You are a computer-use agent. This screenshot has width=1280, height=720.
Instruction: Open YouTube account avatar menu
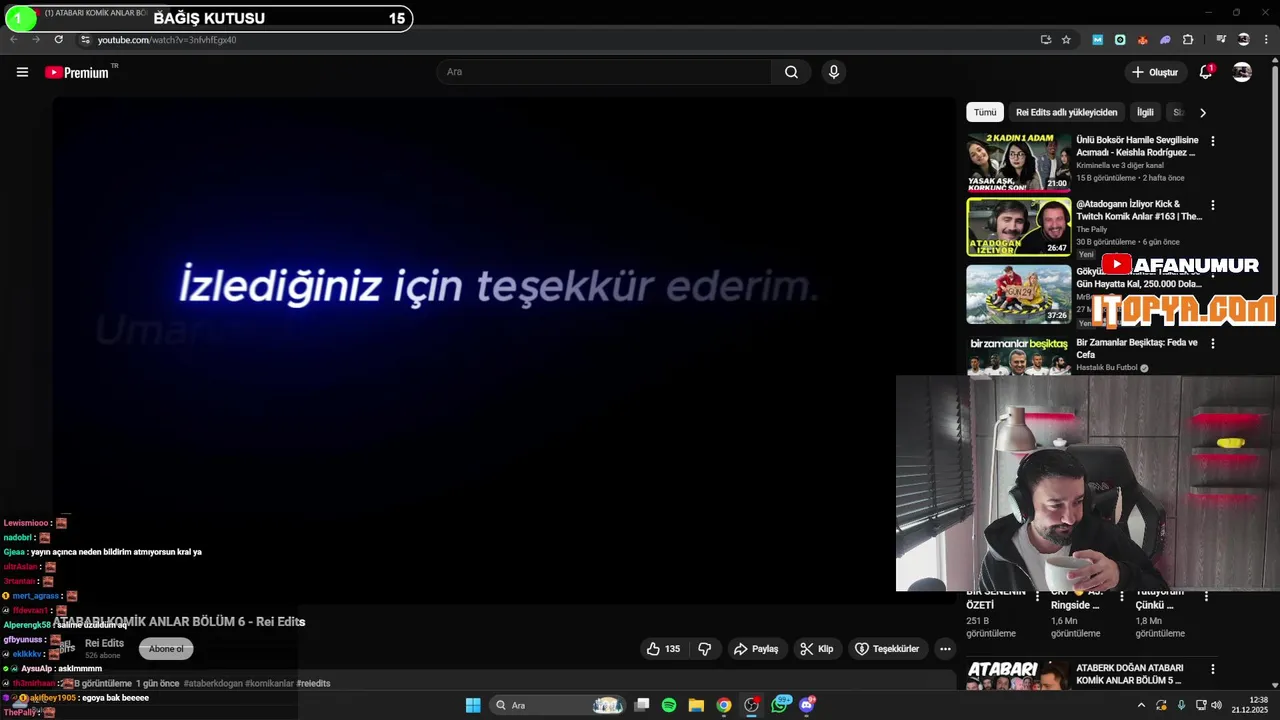[x=1242, y=72]
